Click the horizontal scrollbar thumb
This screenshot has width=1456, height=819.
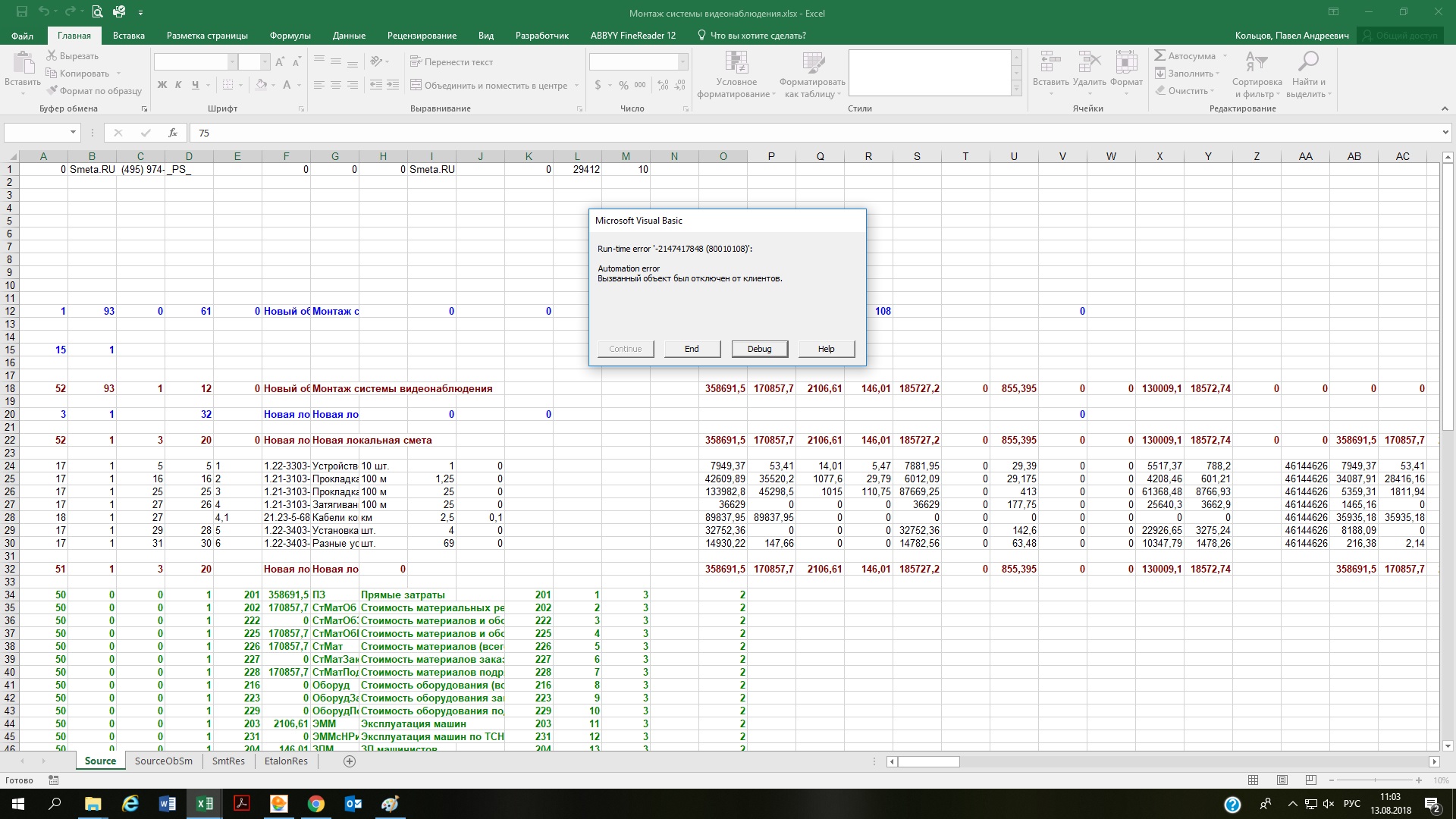(929, 761)
